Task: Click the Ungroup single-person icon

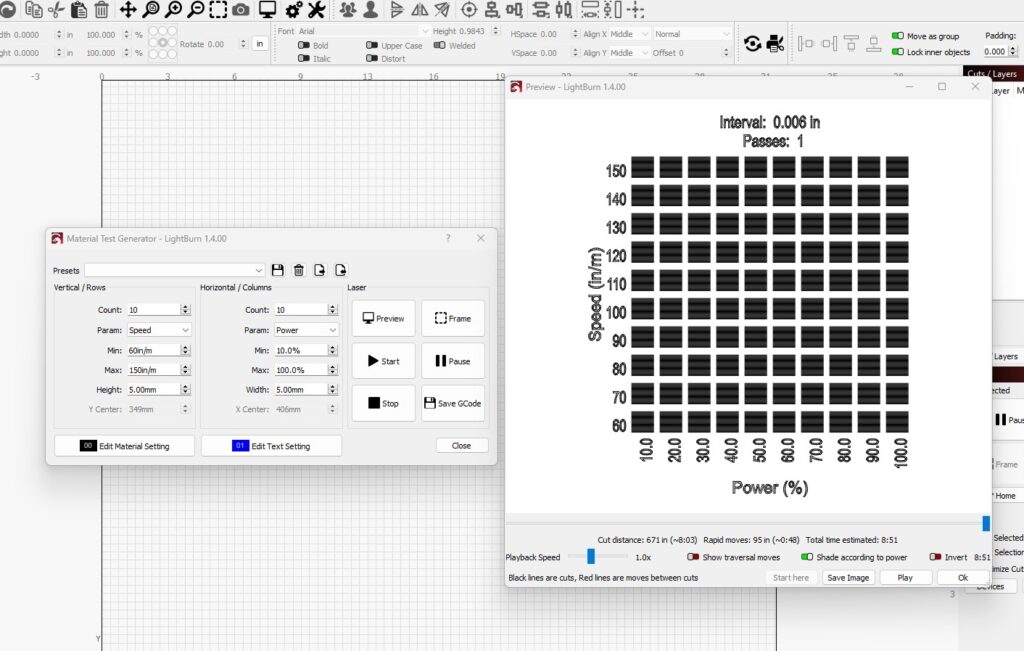Action: [370, 9]
